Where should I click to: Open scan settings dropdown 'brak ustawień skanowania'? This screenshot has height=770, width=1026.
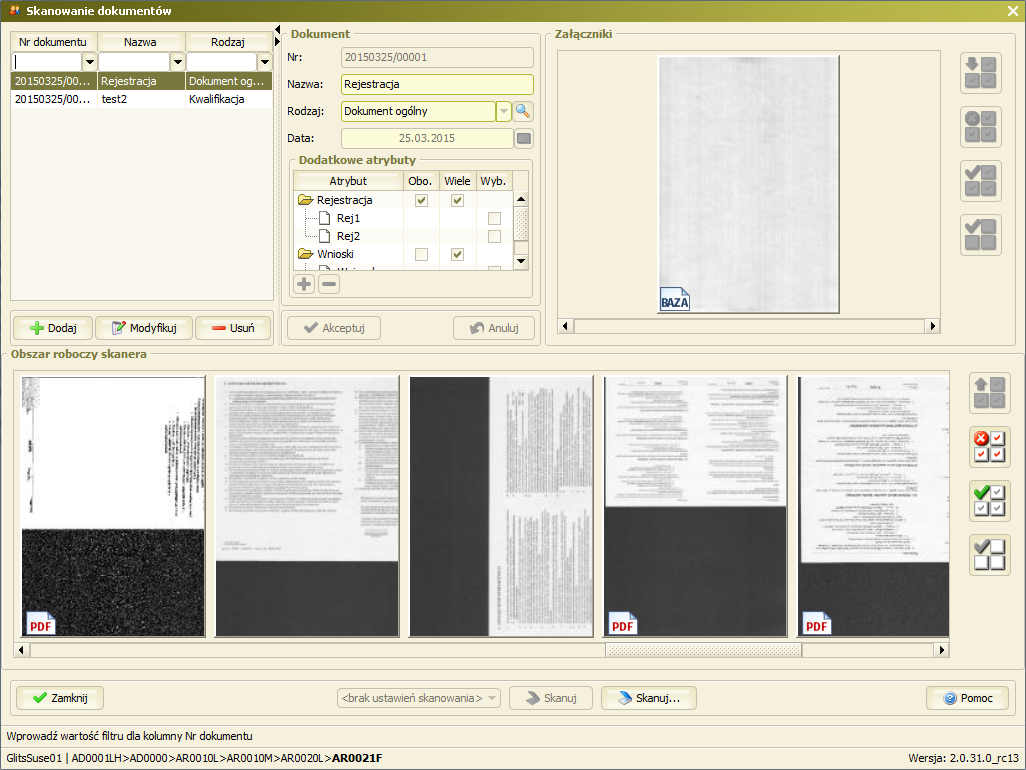419,698
